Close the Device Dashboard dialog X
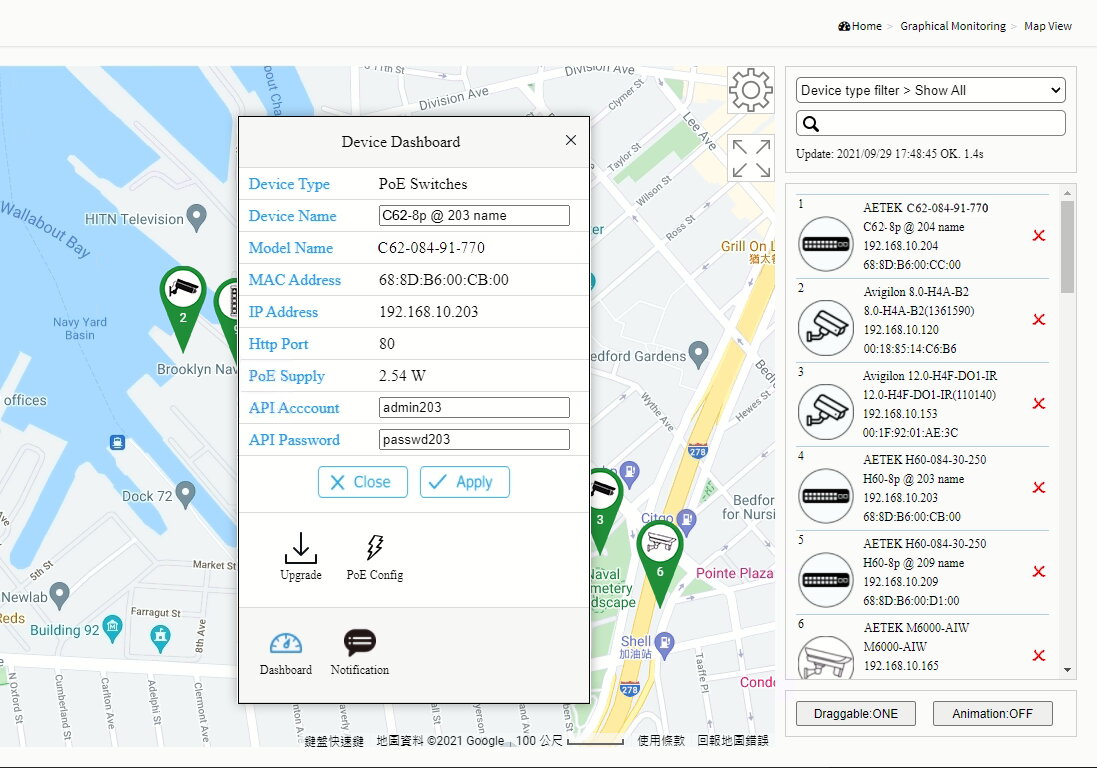The image size is (1097, 768). 571,141
